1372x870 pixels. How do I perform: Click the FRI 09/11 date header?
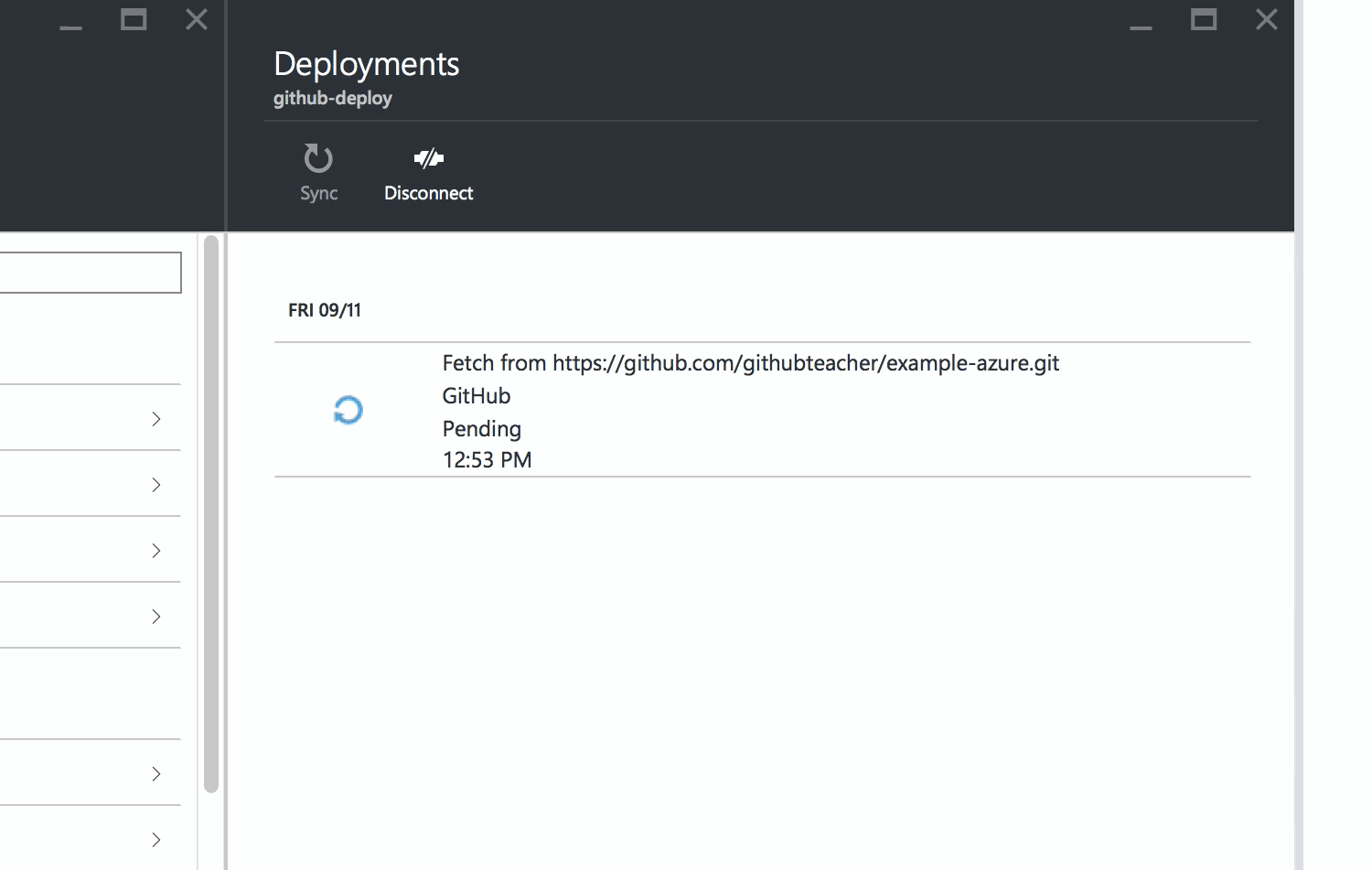(x=325, y=310)
